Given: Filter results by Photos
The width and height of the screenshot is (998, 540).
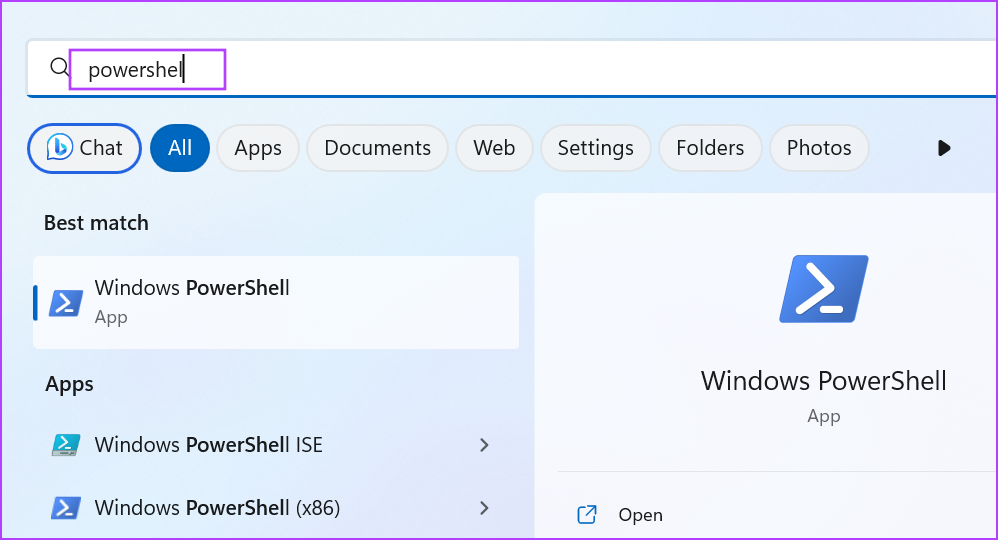Looking at the screenshot, I should click(x=819, y=148).
